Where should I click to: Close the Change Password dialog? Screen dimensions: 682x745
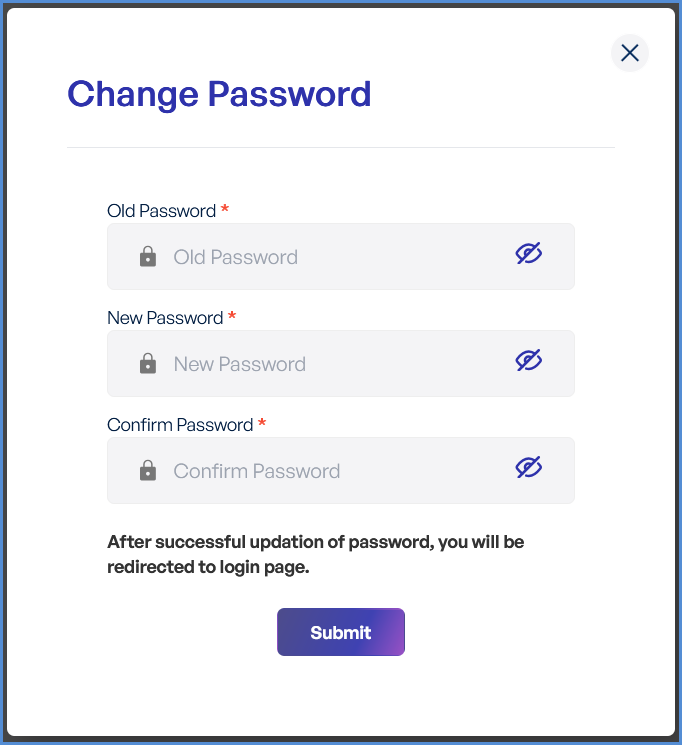pos(630,53)
